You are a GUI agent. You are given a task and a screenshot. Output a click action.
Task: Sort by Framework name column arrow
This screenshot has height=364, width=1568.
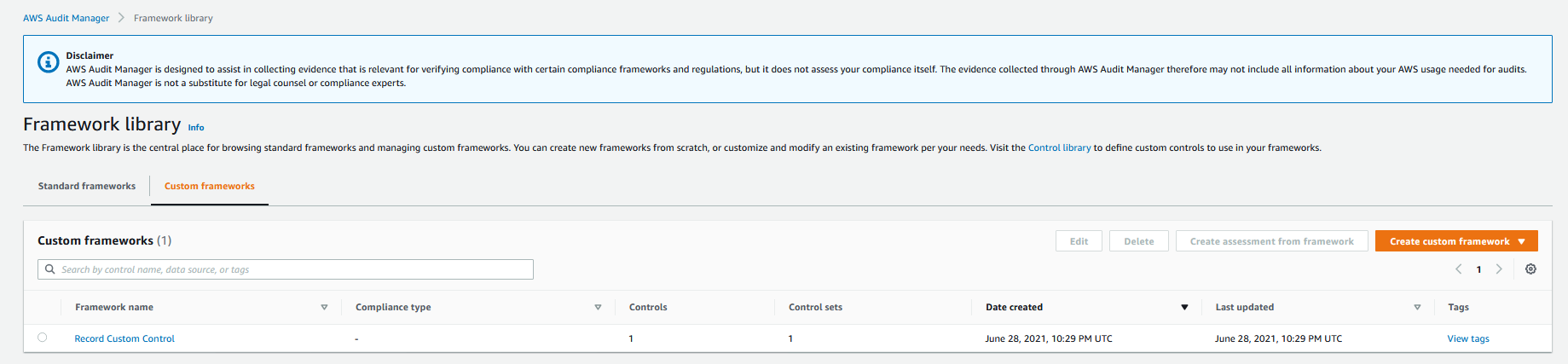click(324, 307)
